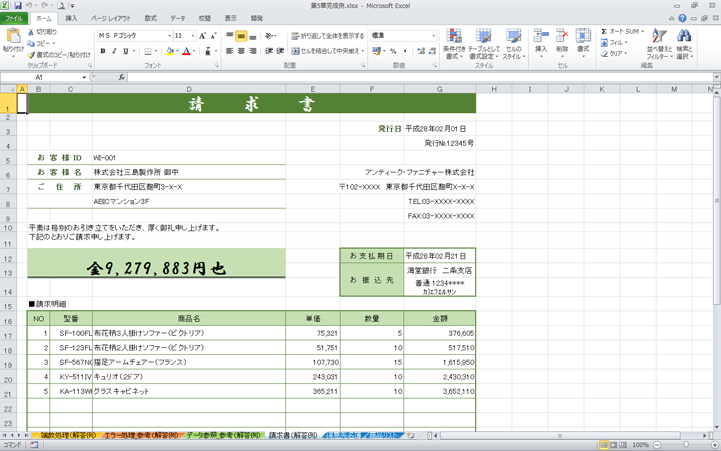Switch to Page Layout view in status bar
This screenshot has height=451, width=721.
613,445
